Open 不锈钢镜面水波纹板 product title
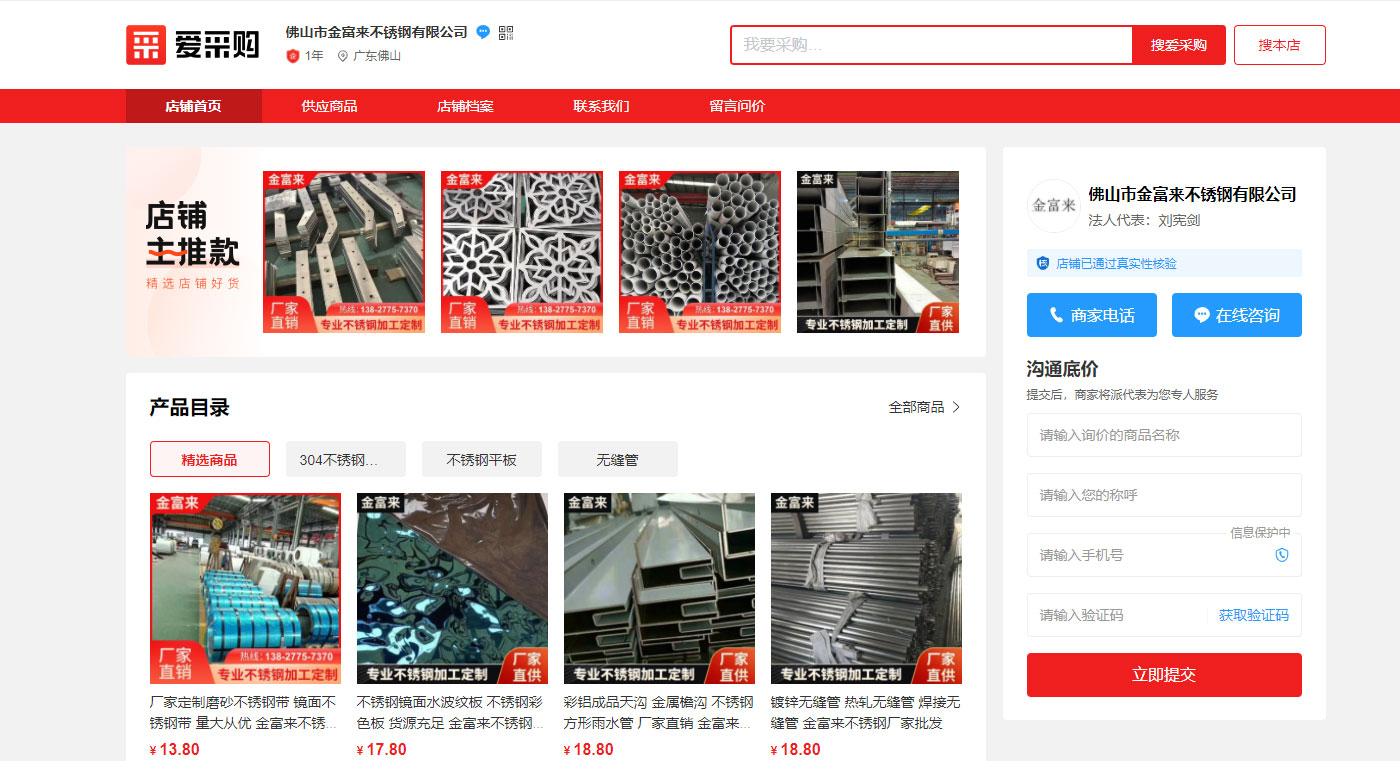The width and height of the screenshot is (1400, 761). [452, 712]
